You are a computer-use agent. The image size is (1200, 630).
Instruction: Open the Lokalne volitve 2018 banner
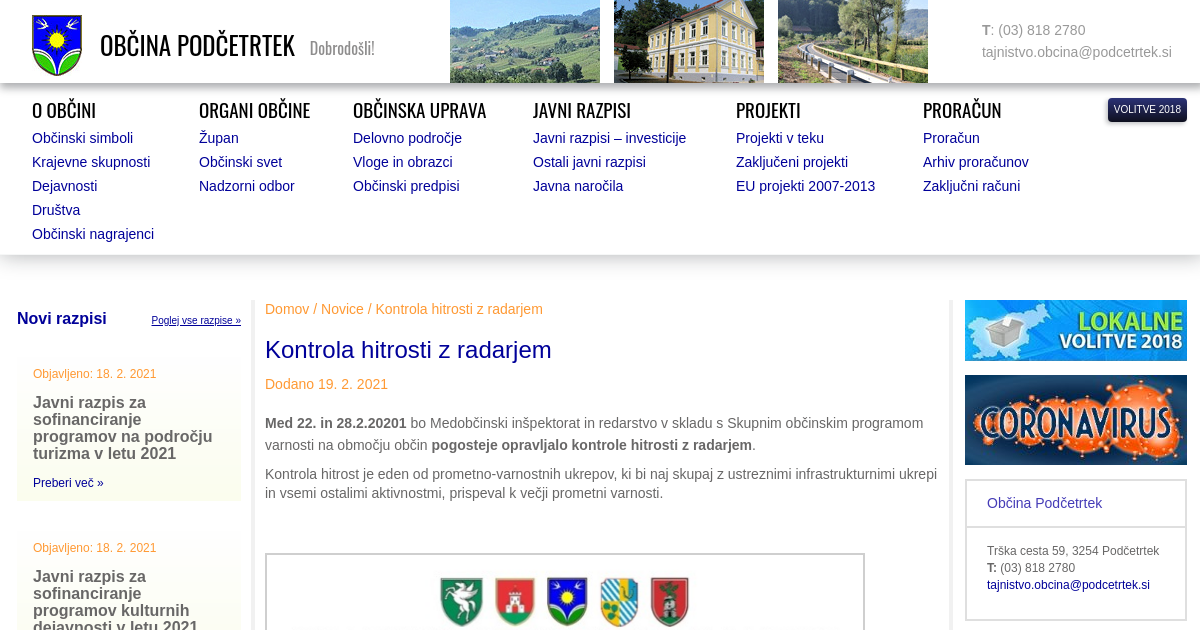(x=1075, y=330)
